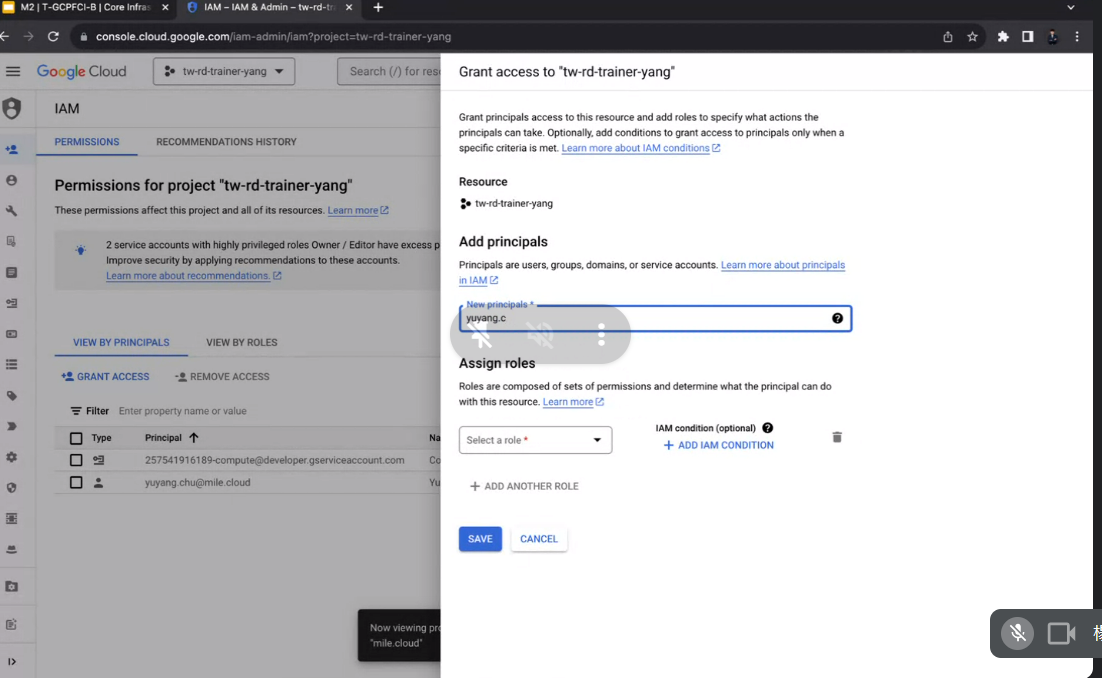
Task: Open the Select a role dropdown
Action: click(535, 440)
